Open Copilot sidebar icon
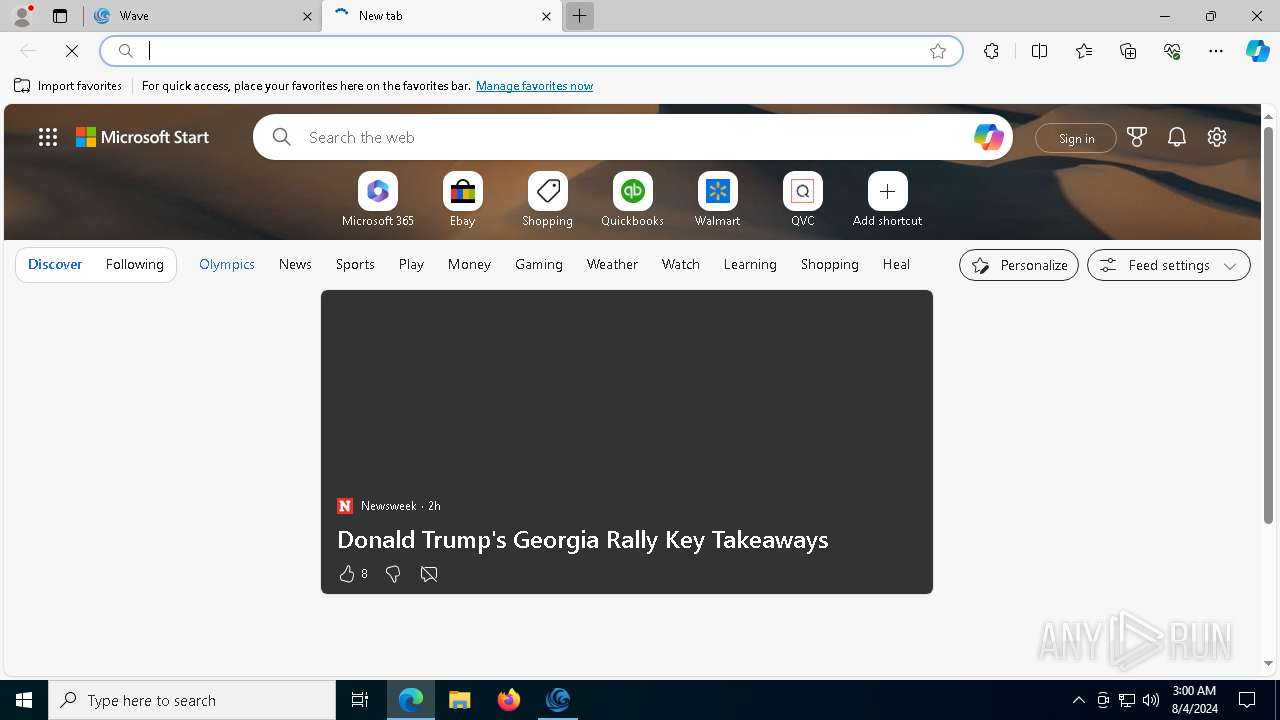Screen dimensions: 1280x720 (x=1258, y=51)
